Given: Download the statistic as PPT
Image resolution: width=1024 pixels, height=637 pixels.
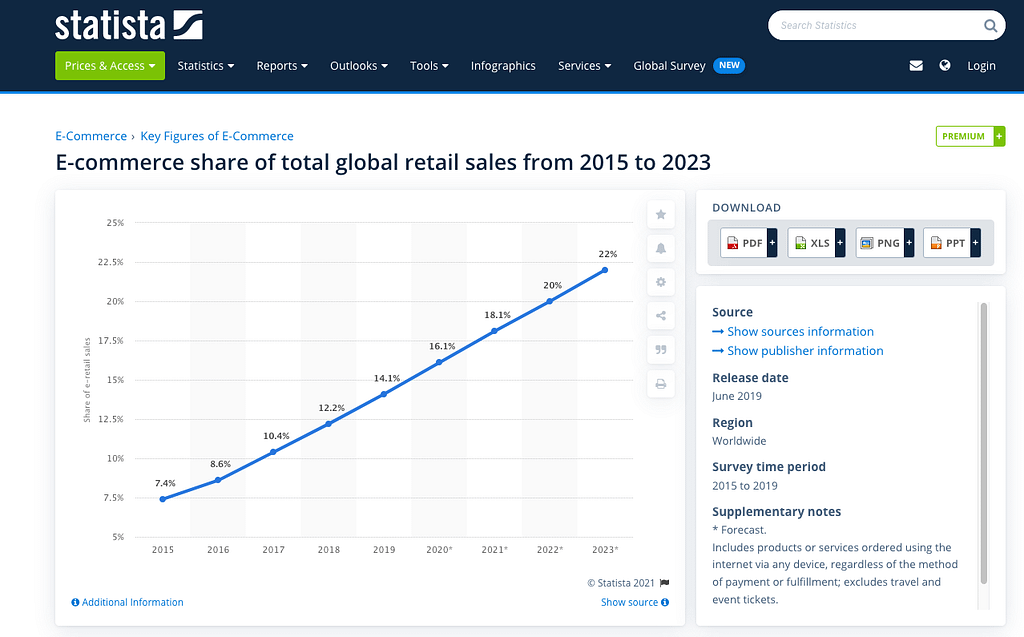Looking at the screenshot, I should click(952, 243).
